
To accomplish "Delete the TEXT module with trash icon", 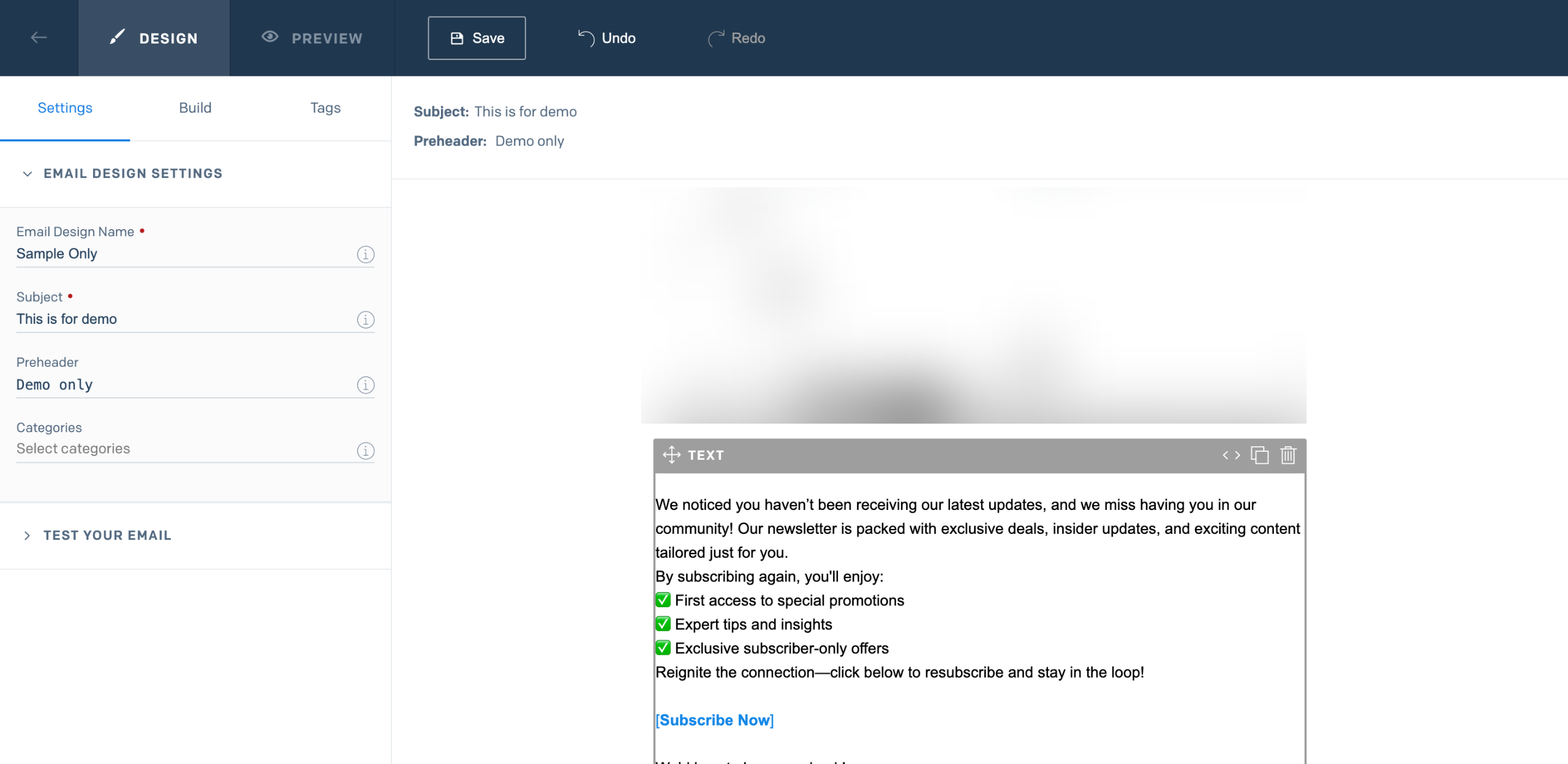I will pos(1288,455).
